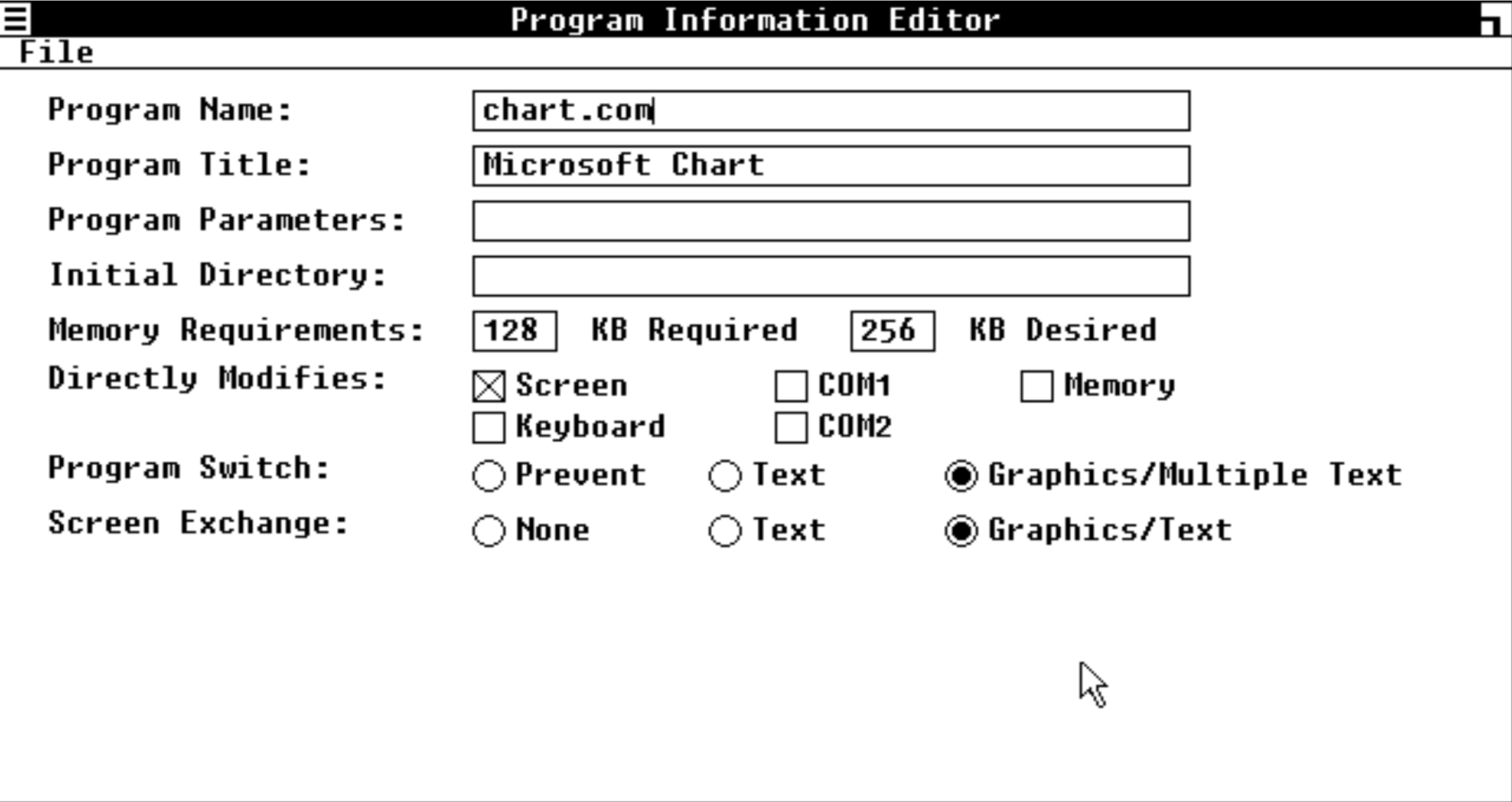Choose None for Screen Exchange
1512x802 pixels.
click(x=489, y=530)
